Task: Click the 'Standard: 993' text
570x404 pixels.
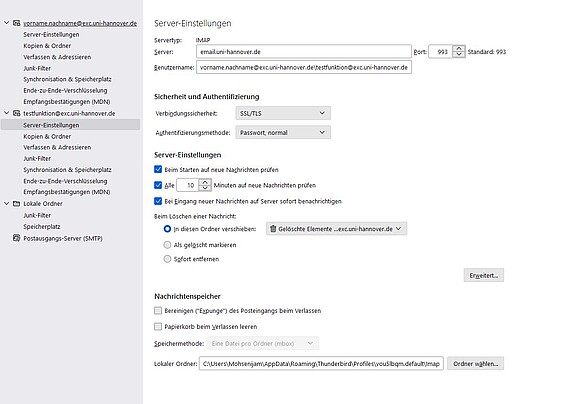Action: [487, 52]
